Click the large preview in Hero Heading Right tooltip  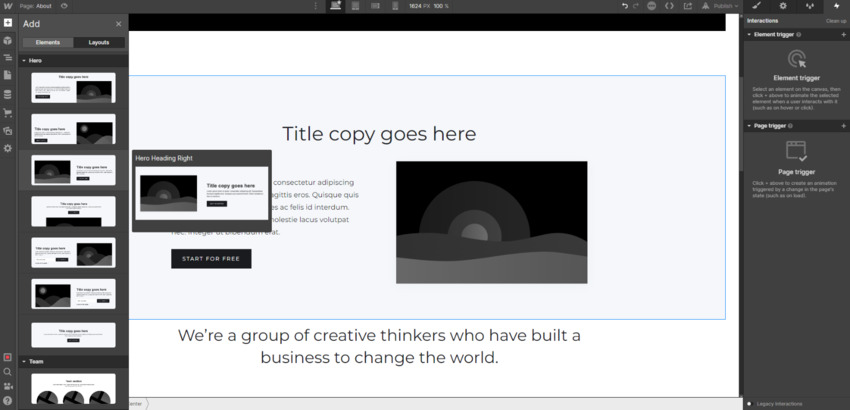(202, 193)
